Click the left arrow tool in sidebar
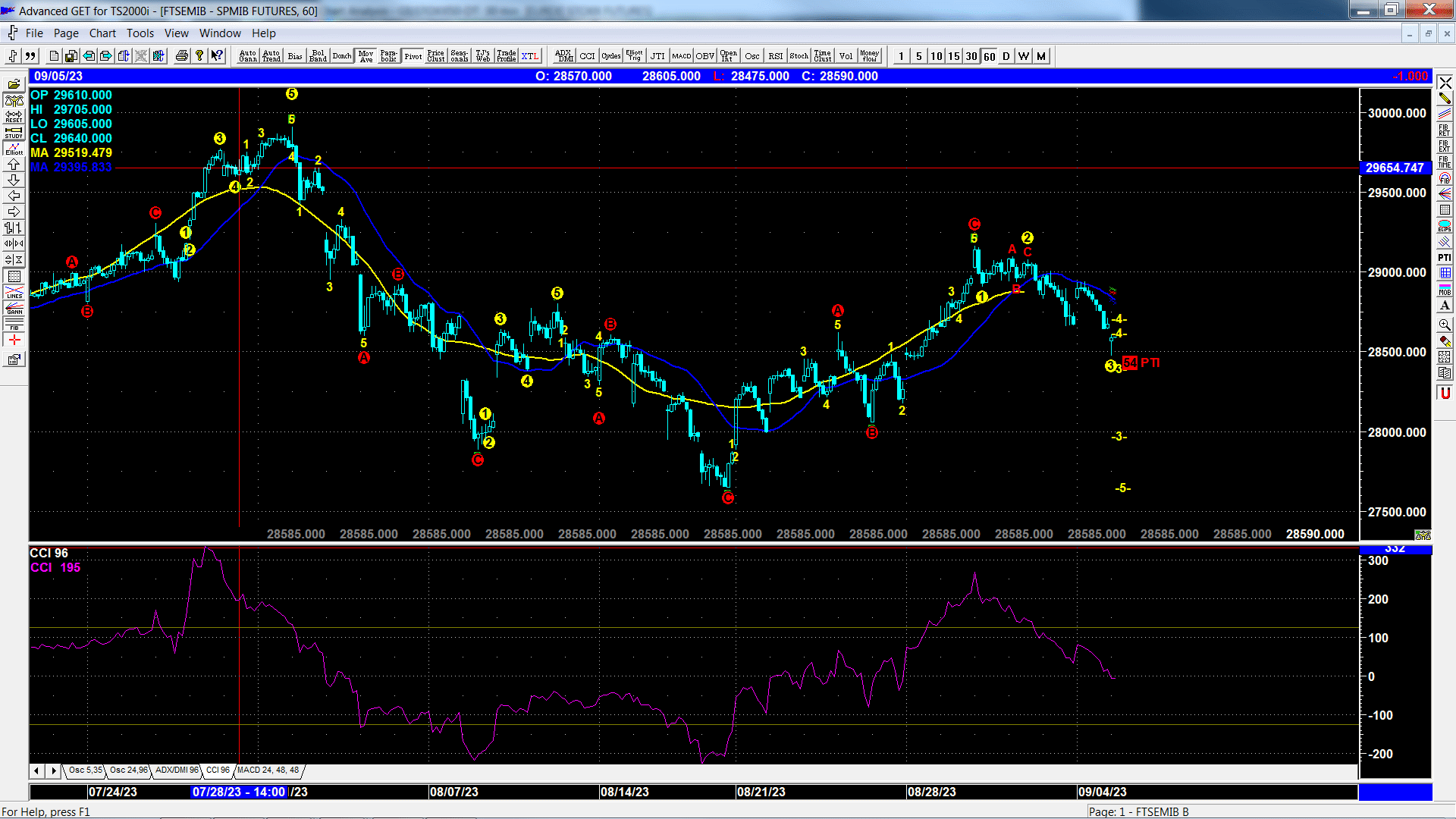Image resolution: width=1456 pixels, height=819 pixels. click(14, 196)
